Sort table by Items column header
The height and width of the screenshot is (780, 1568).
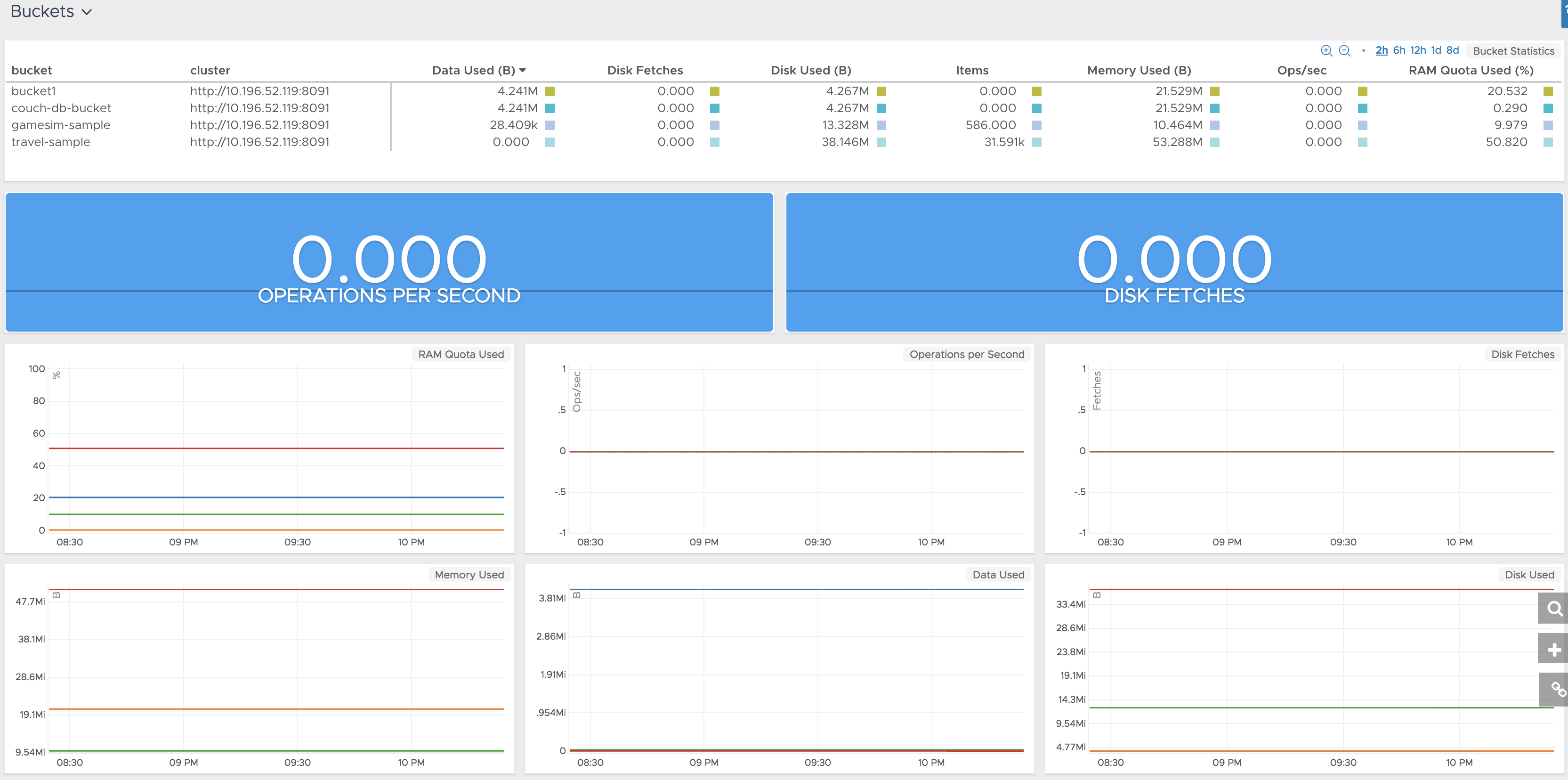pos(971,71)
